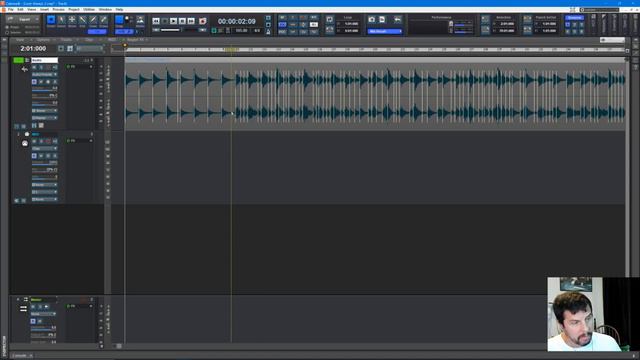Click the timecode display 00:00:02:09

[236, 21]
